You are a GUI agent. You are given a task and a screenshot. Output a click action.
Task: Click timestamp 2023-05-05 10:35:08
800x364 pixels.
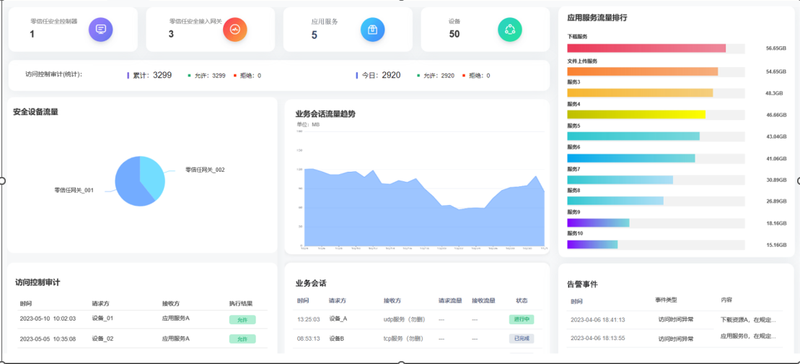coord(48,338)
